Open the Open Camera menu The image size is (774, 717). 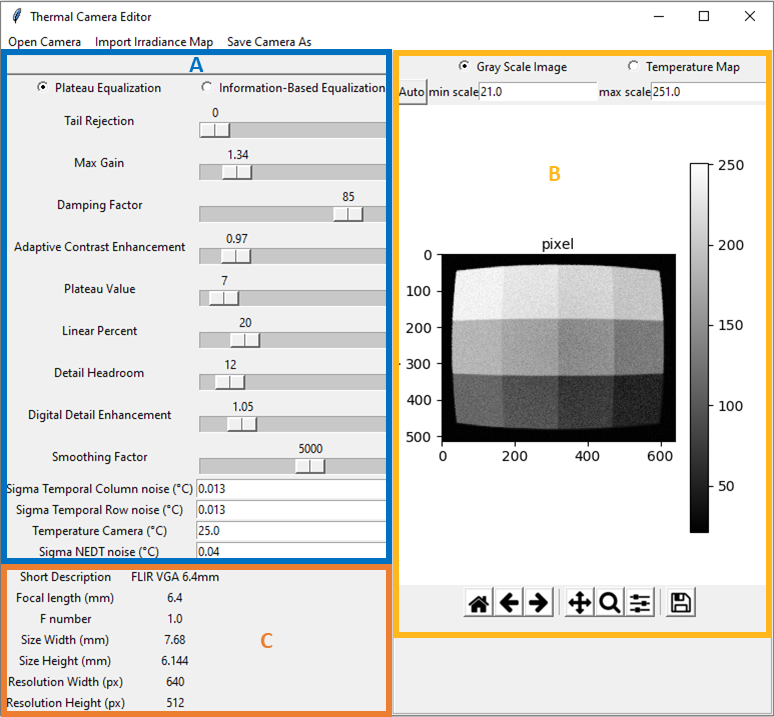(x=45, y=42)
